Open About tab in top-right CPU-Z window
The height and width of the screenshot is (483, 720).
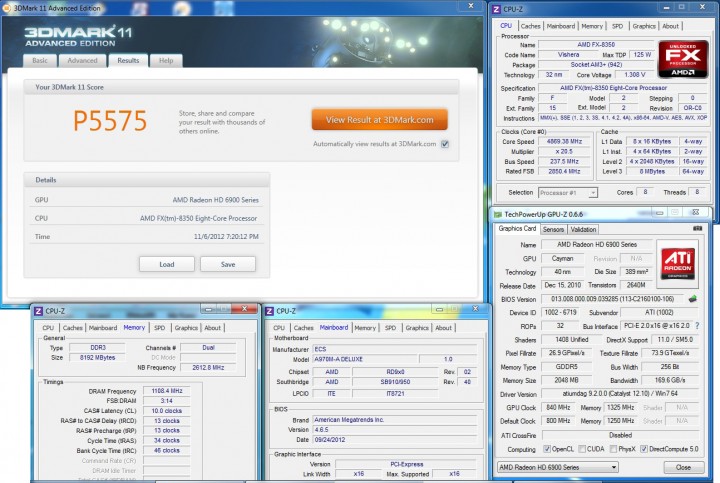[670, 26]
